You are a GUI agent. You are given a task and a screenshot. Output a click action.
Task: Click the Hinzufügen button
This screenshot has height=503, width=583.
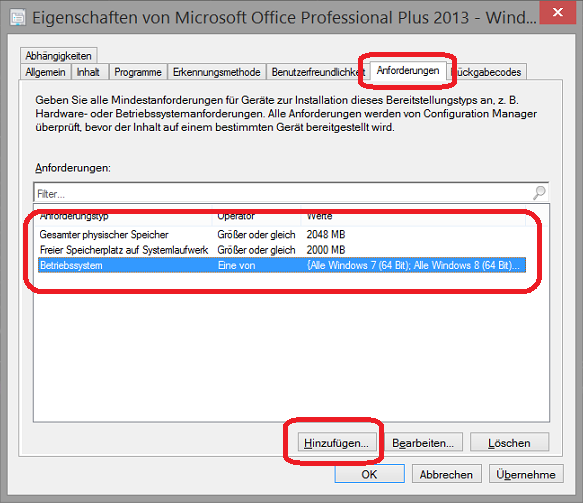click(337, 443)
